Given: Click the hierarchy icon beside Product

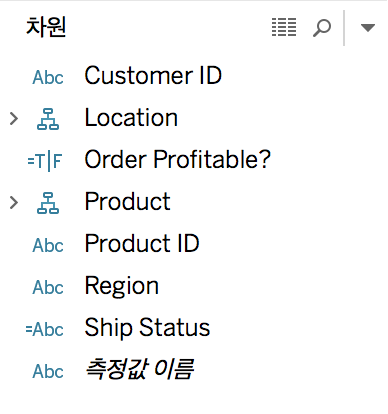Looking at the screenshot, I should click(48, 203).
